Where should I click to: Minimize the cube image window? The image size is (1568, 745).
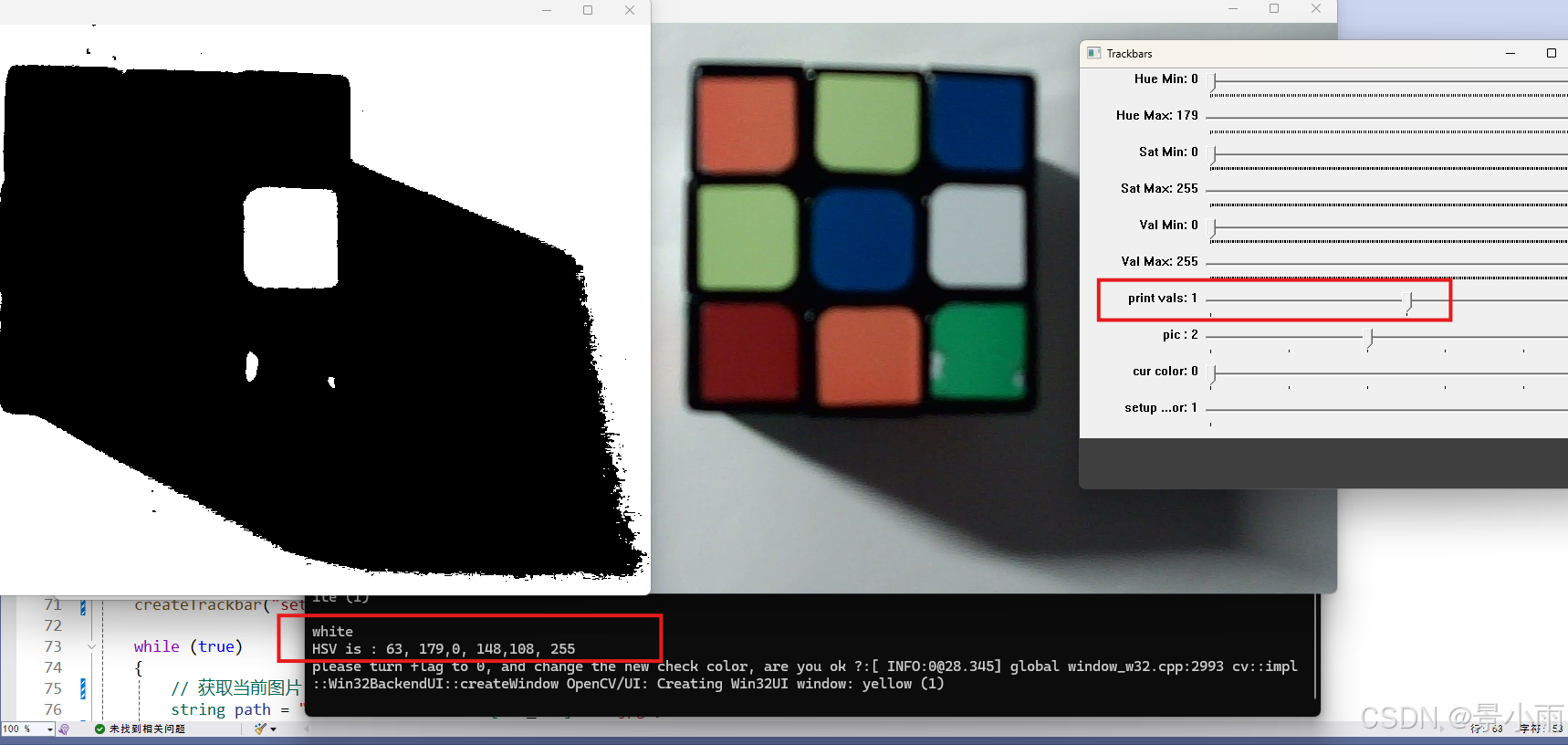[1233, 8]
